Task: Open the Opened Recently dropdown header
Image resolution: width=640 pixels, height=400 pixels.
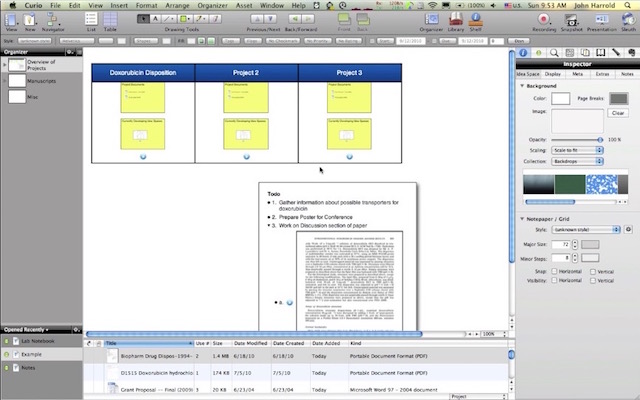Action: click(x=26, y=329)
